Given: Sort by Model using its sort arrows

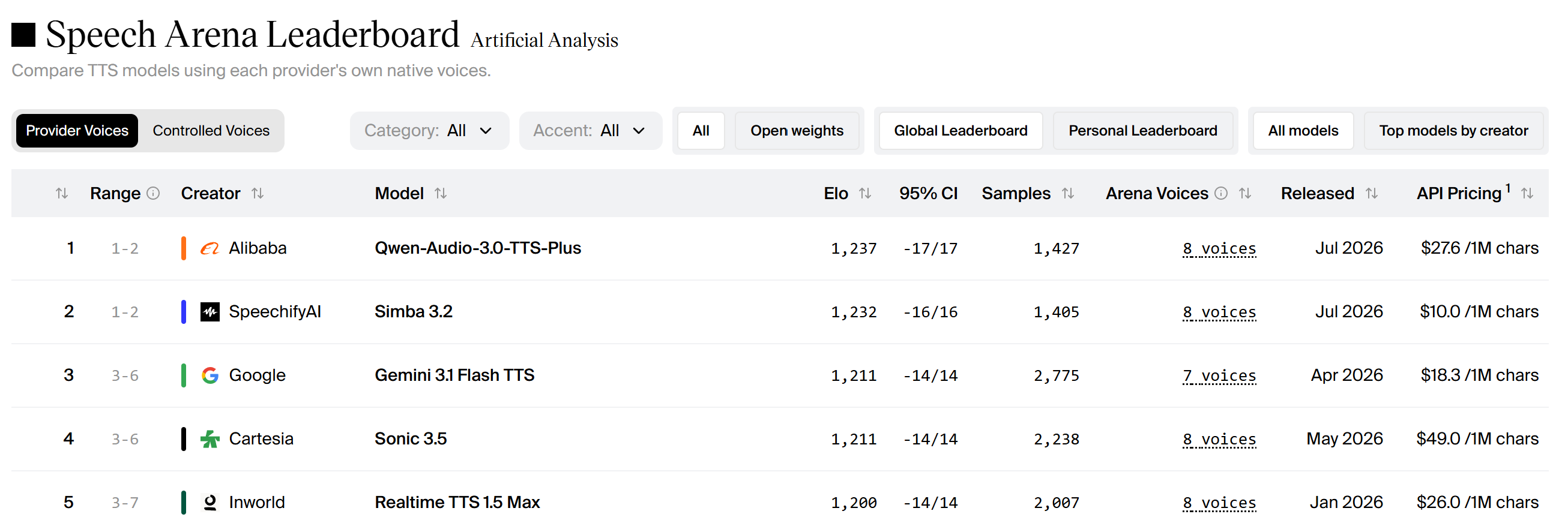Looking at the screenshot, I should click(441, 193).
